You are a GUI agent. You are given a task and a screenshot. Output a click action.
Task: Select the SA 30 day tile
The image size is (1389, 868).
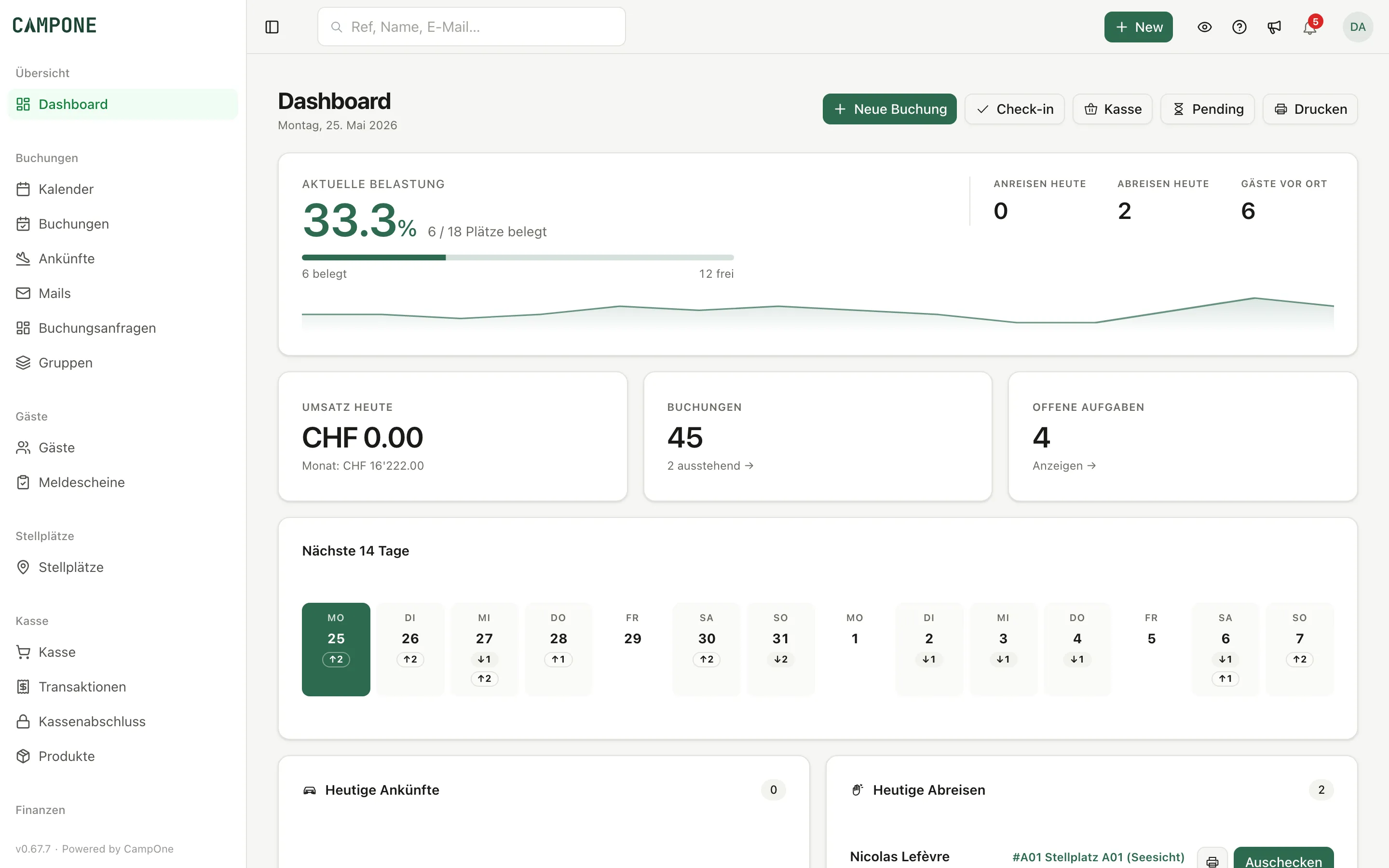tap(707, 649)
